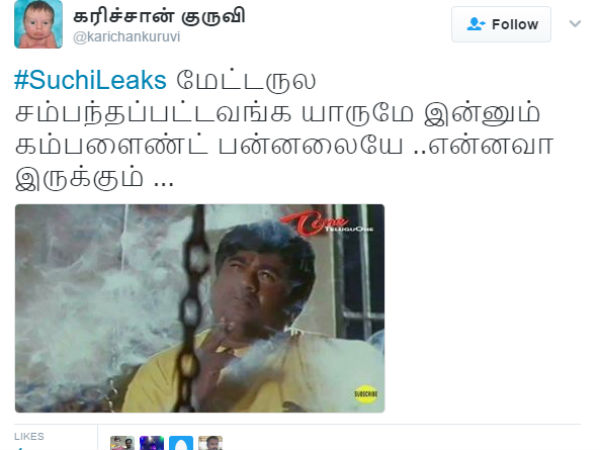Open the #SuchiLeaks hashtag link
The image size is (600, 450).
(90, 80)
